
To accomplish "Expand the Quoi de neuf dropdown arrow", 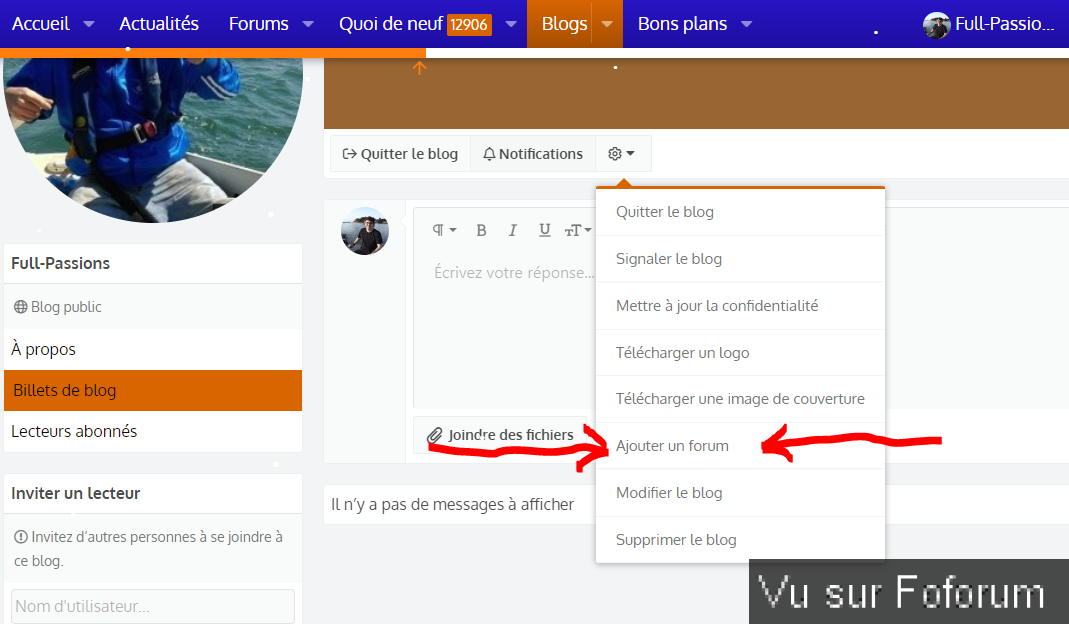I will (x=511, y=24).
